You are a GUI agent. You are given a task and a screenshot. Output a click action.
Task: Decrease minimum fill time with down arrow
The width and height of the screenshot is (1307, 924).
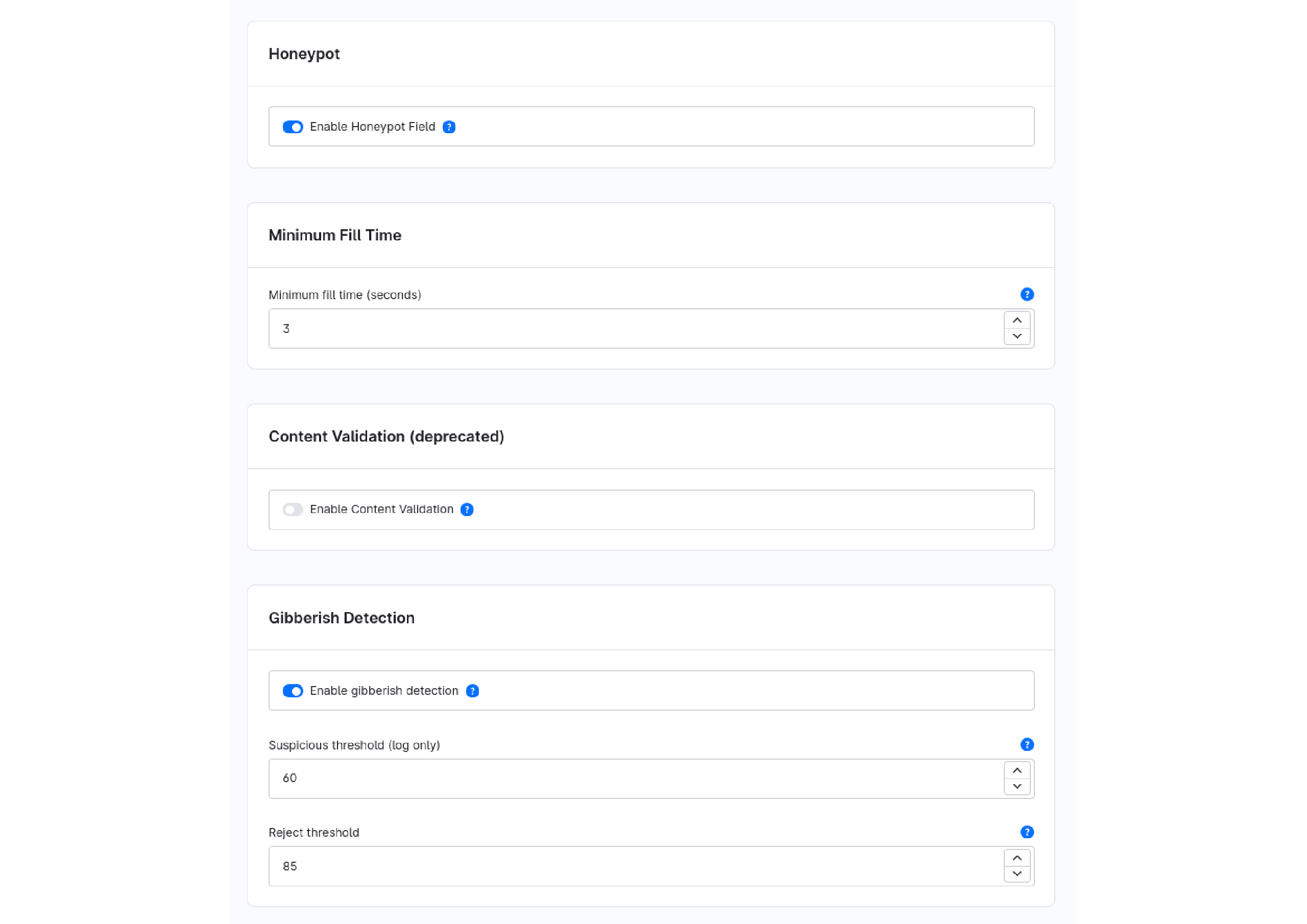[x=1016, y=336]
